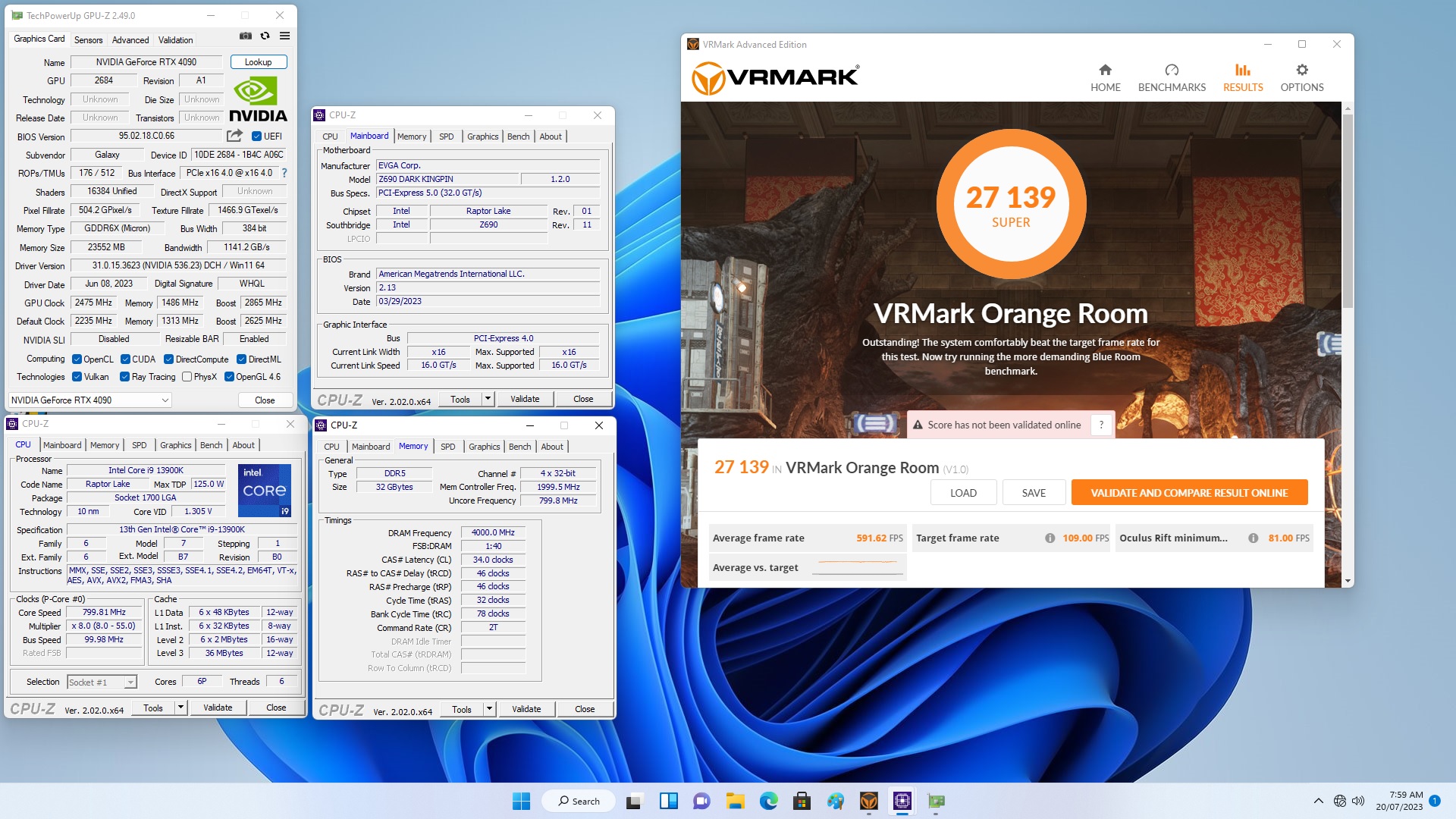Toggle the OpenCL checkbox

tap(77, 359)
